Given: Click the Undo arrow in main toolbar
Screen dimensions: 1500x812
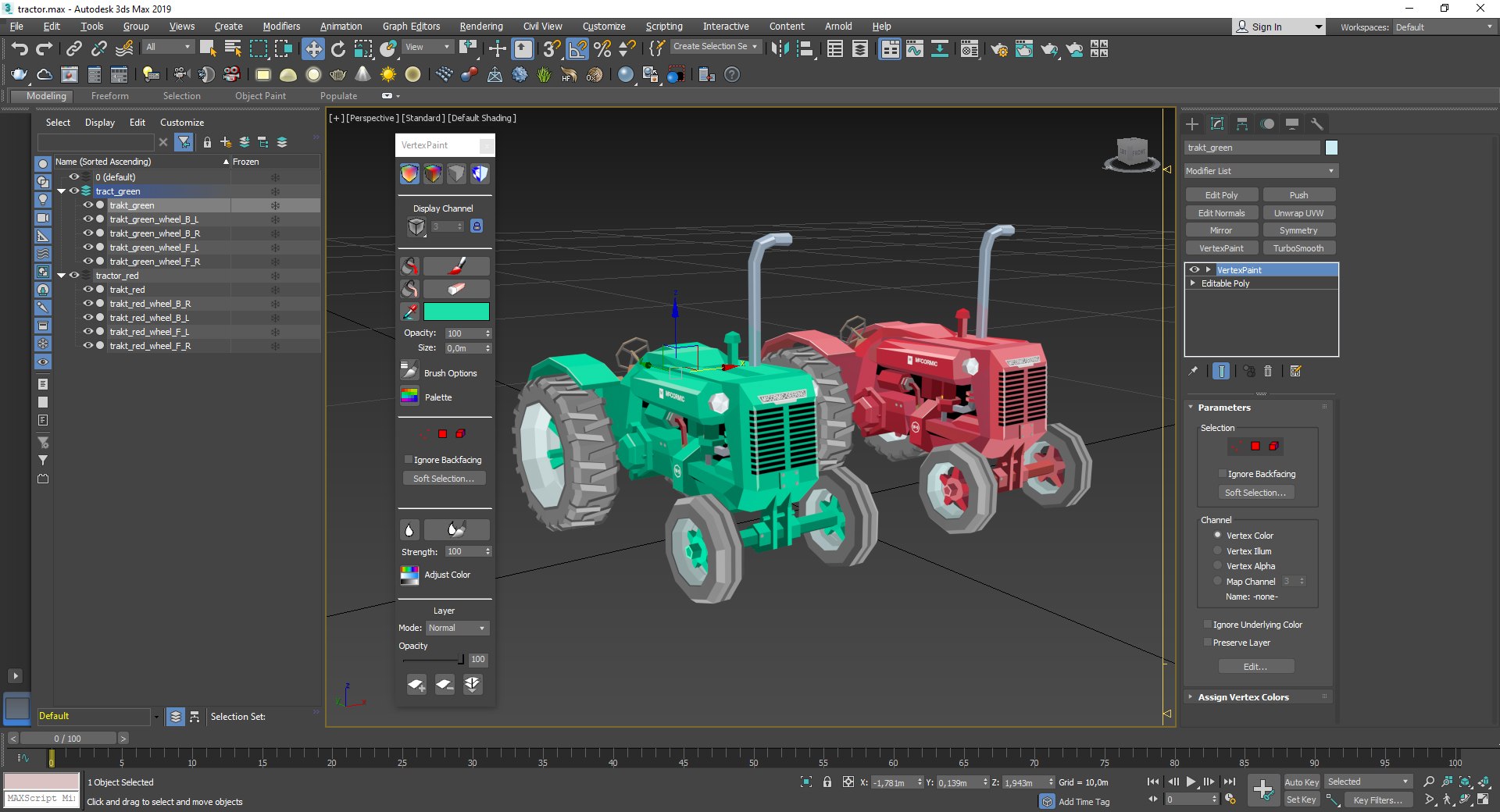Looking at the screenshot, I should coord(20,50).
